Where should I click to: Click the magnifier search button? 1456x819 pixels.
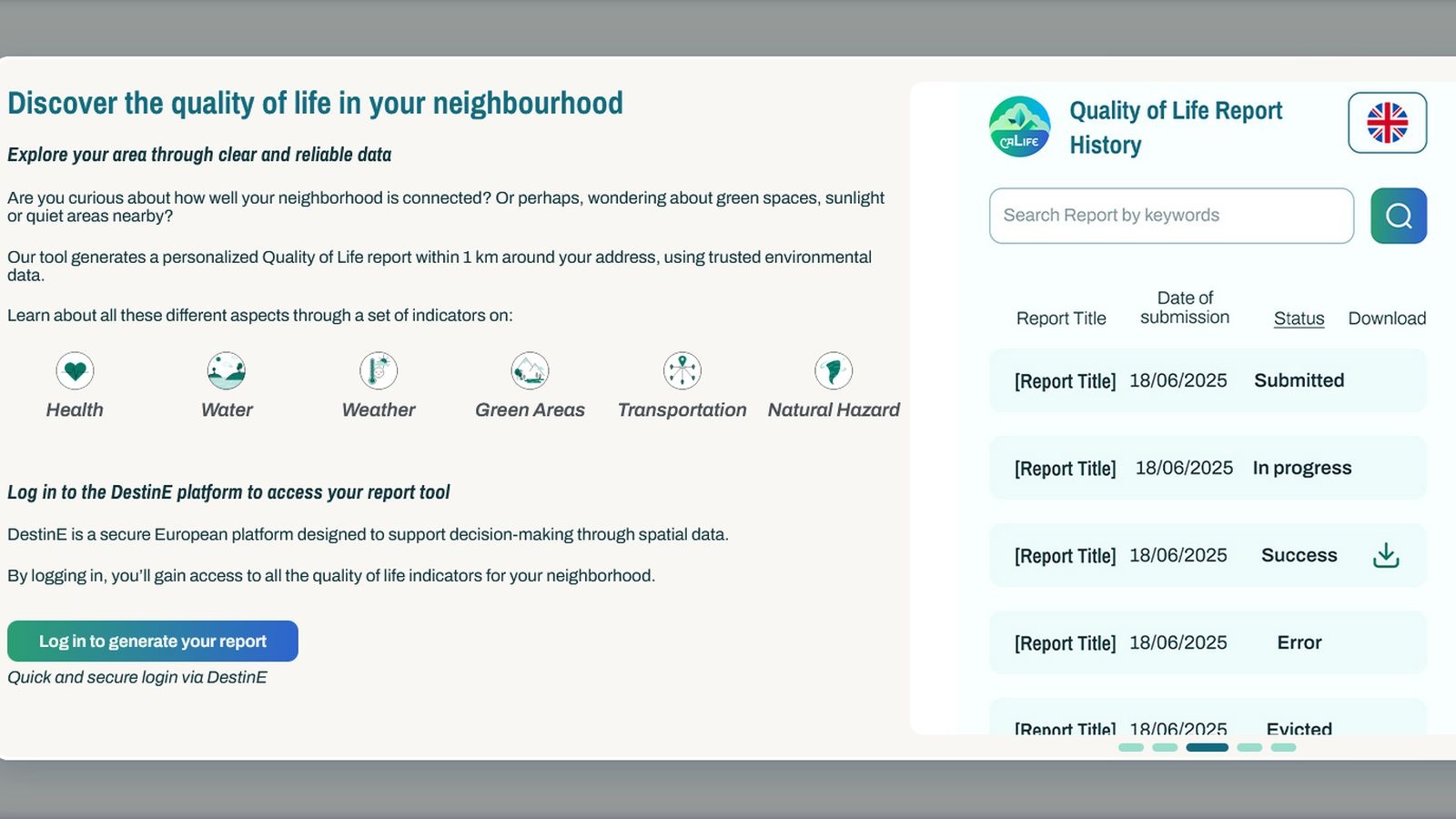(1399, 216)
